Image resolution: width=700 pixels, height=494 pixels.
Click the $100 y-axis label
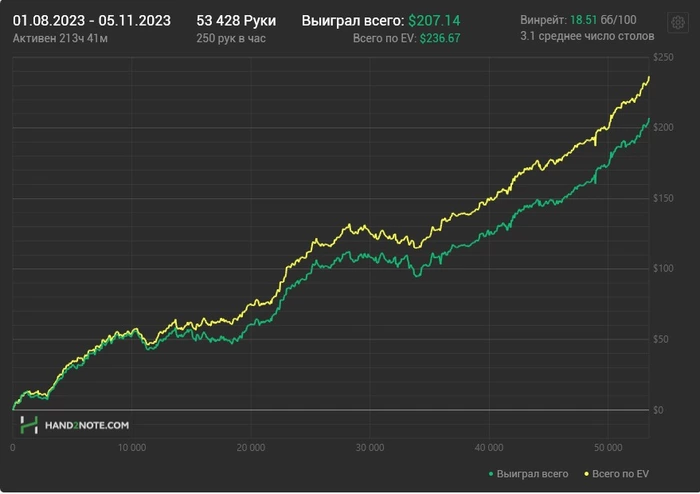(663, 268)
